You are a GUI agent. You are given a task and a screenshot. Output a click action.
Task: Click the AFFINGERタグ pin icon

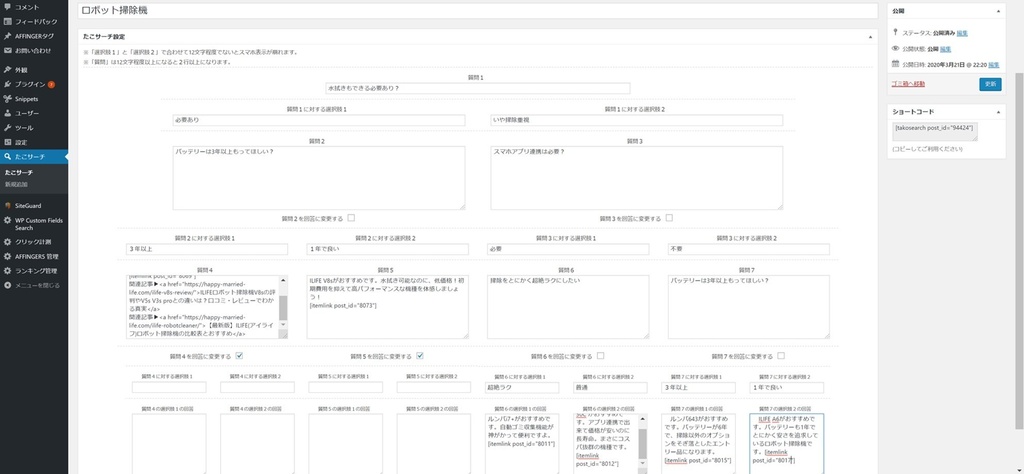7,36
